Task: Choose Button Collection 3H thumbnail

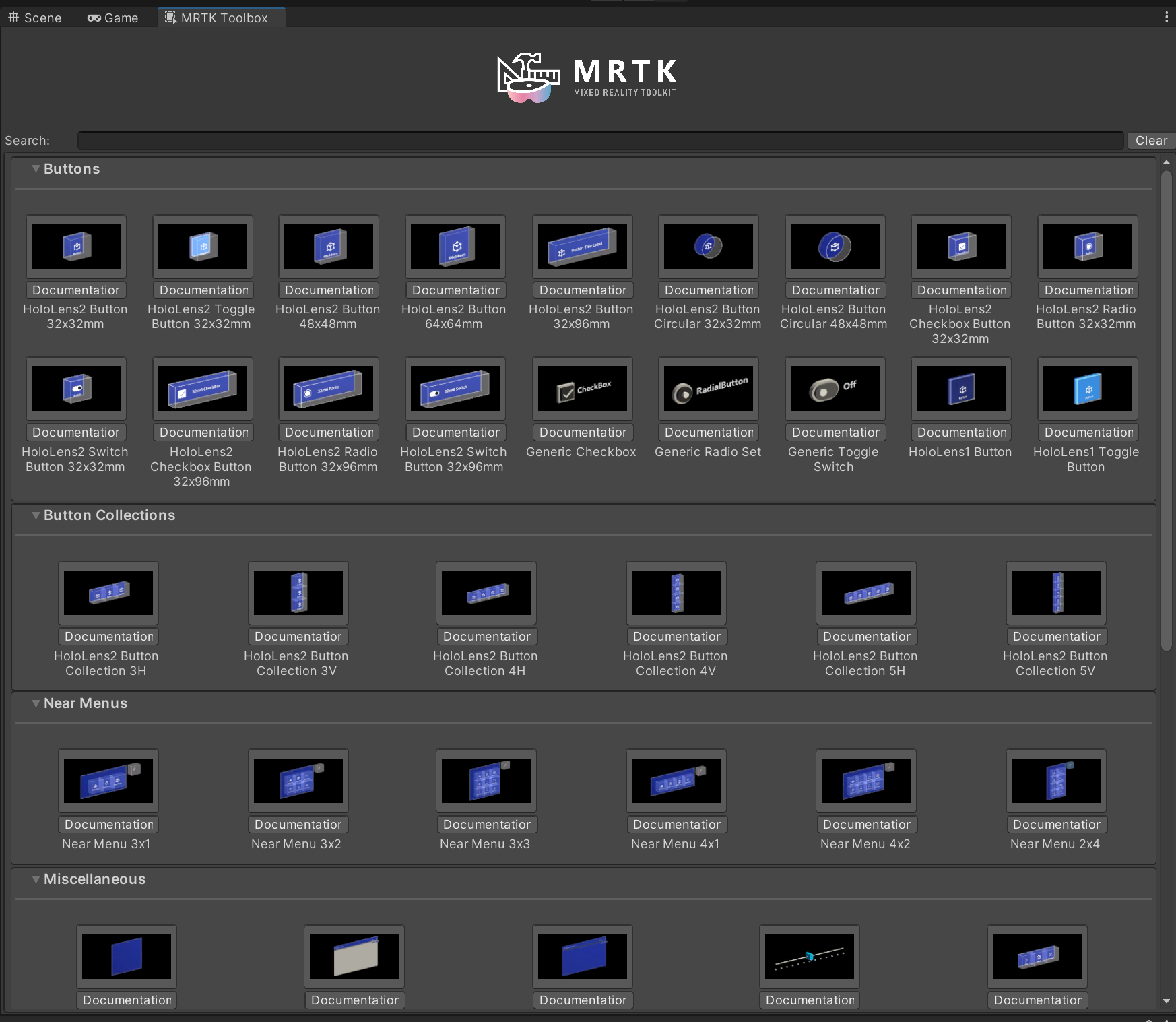Action: [108, 593]
